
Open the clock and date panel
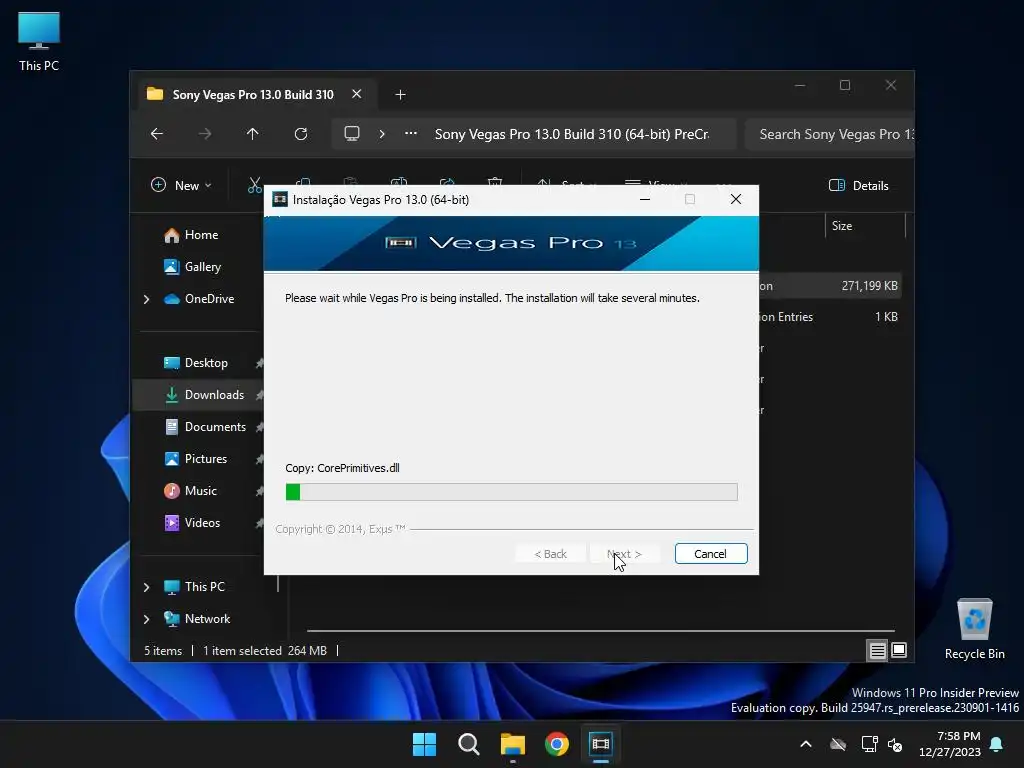[x=950, y=744]
